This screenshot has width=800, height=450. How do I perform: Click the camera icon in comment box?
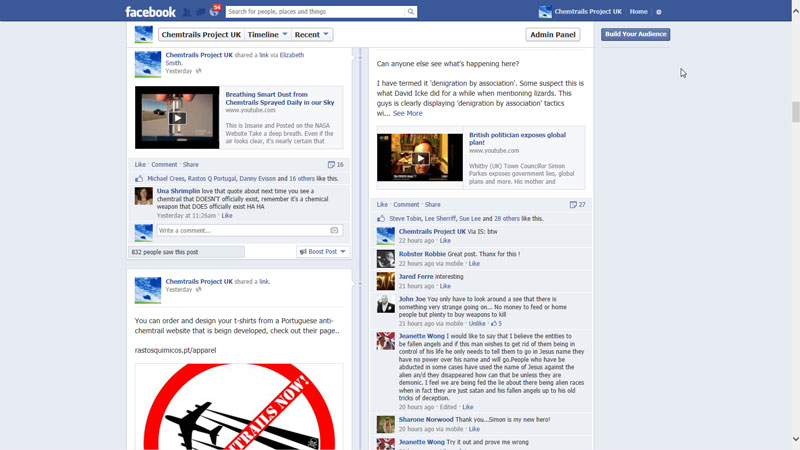click(335, 231)
